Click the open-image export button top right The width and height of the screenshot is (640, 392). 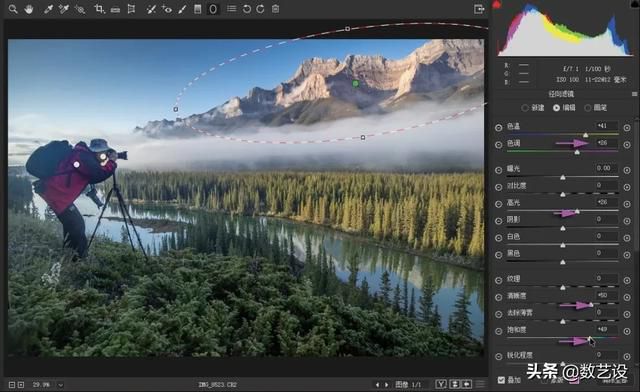pos(479,9)
